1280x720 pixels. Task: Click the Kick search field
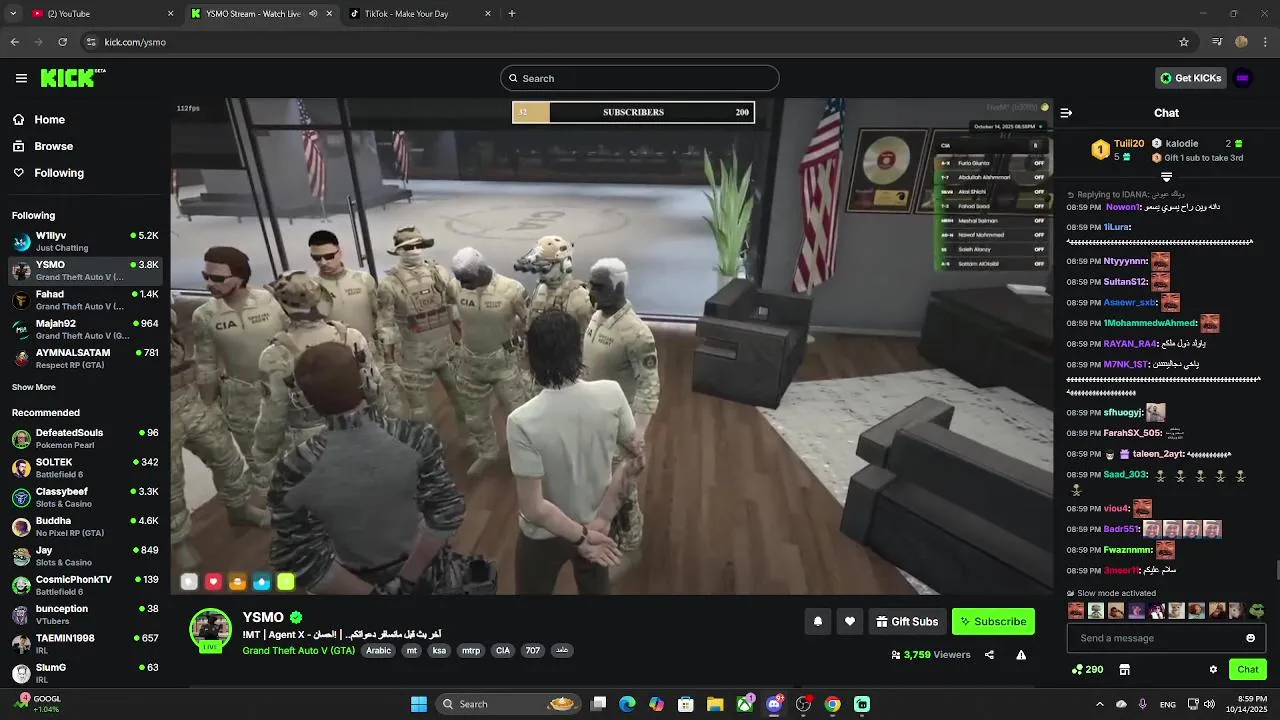pos(640,78)
